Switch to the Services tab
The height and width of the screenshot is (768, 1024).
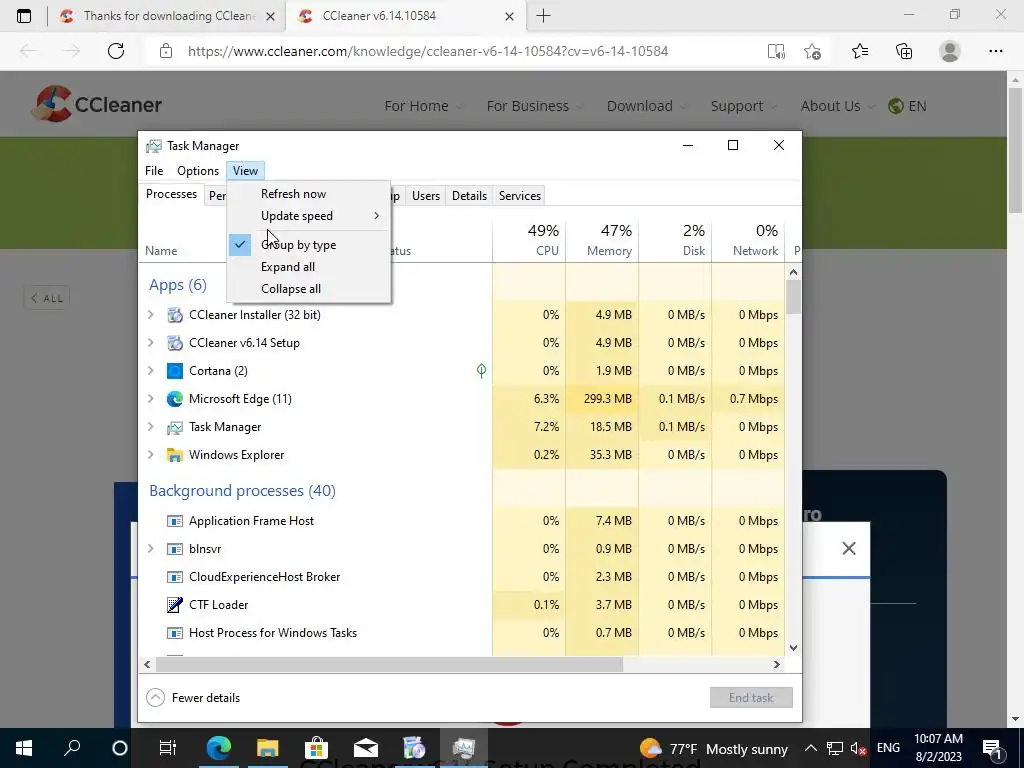tap(520, 196)
